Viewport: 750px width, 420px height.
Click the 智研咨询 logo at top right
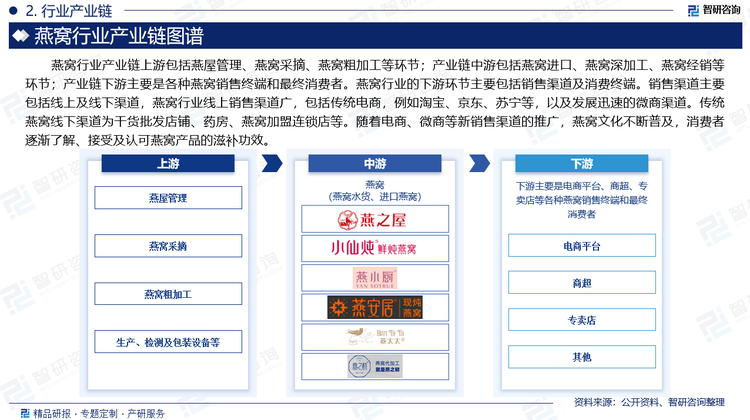714,10
